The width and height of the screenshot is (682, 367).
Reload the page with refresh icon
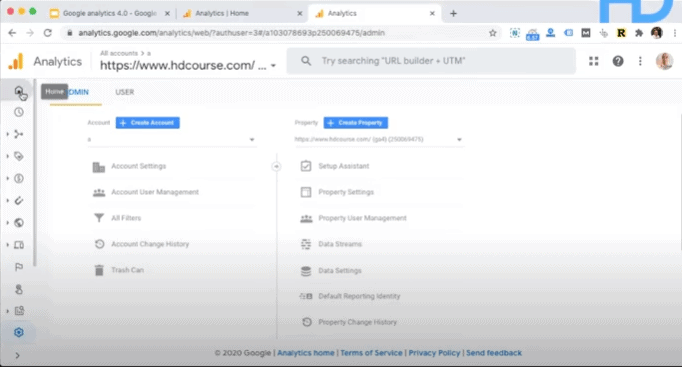48,33
